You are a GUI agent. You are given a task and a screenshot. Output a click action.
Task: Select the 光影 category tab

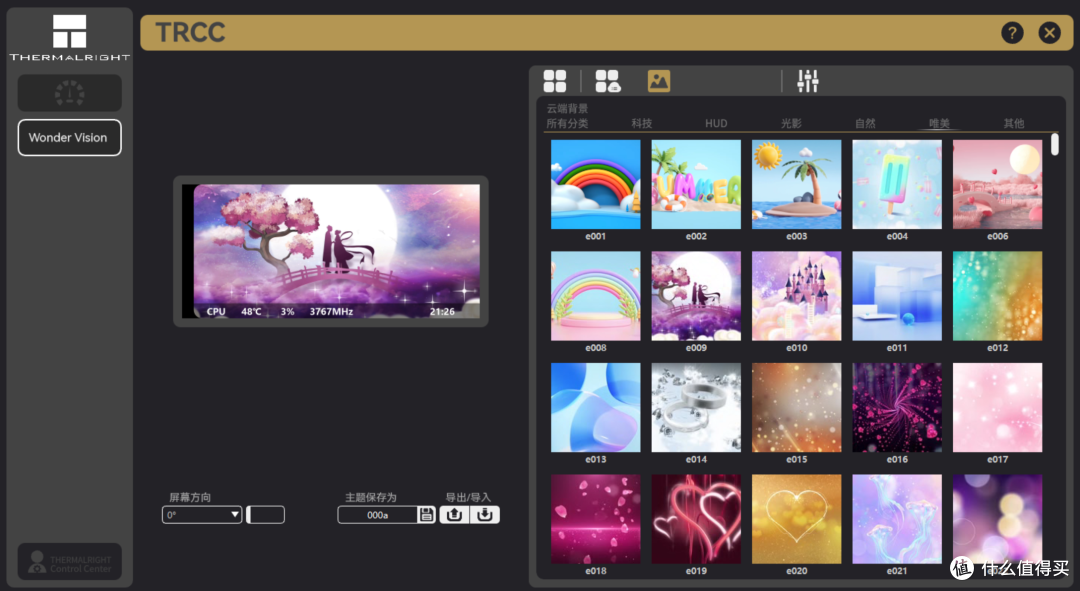(791, 123)
